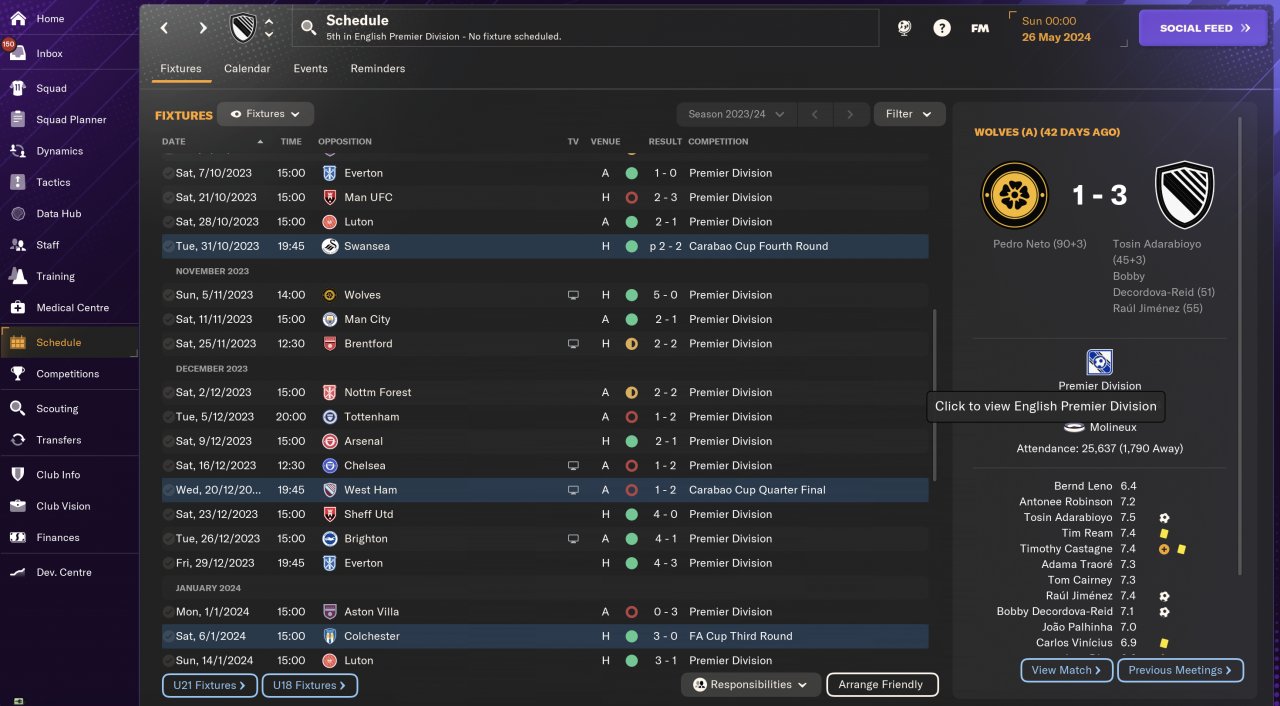This screenshot has height=706, width=1280.
Task: Open the Fixtures view dropdown
Action: pos(266,114)
